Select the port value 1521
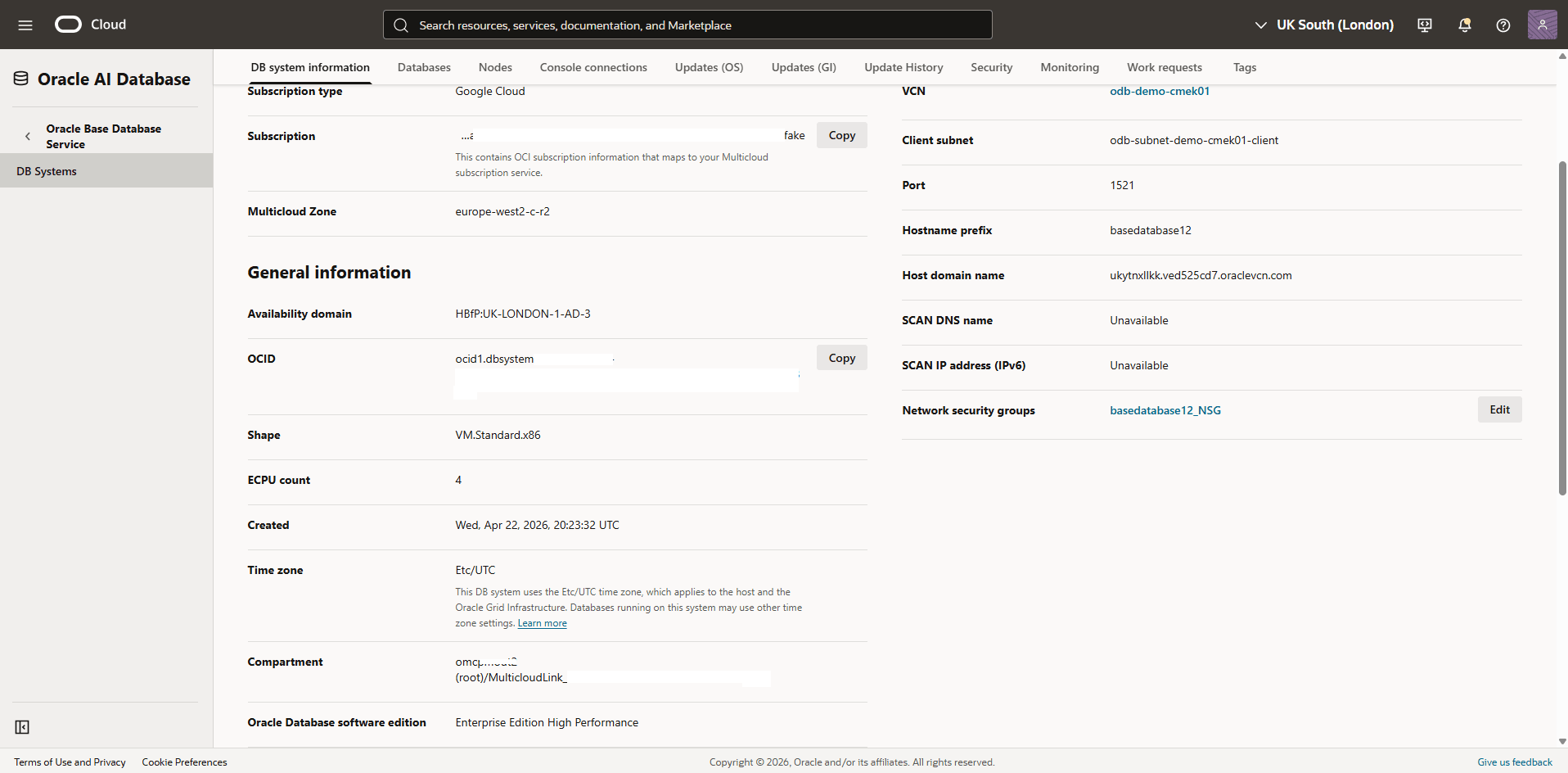 pyautogui.click(x=1122, y=185)
